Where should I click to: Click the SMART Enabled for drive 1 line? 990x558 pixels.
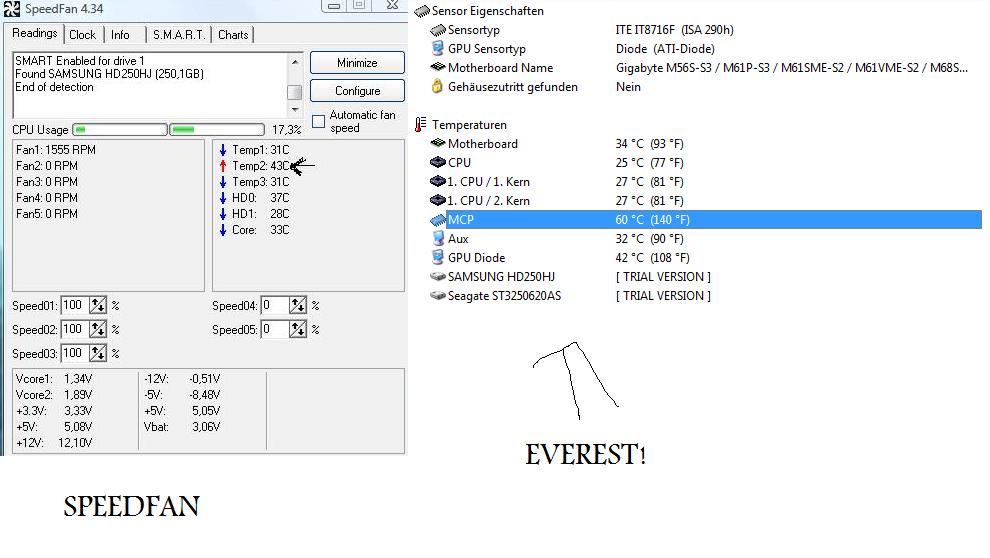point(80,61)
